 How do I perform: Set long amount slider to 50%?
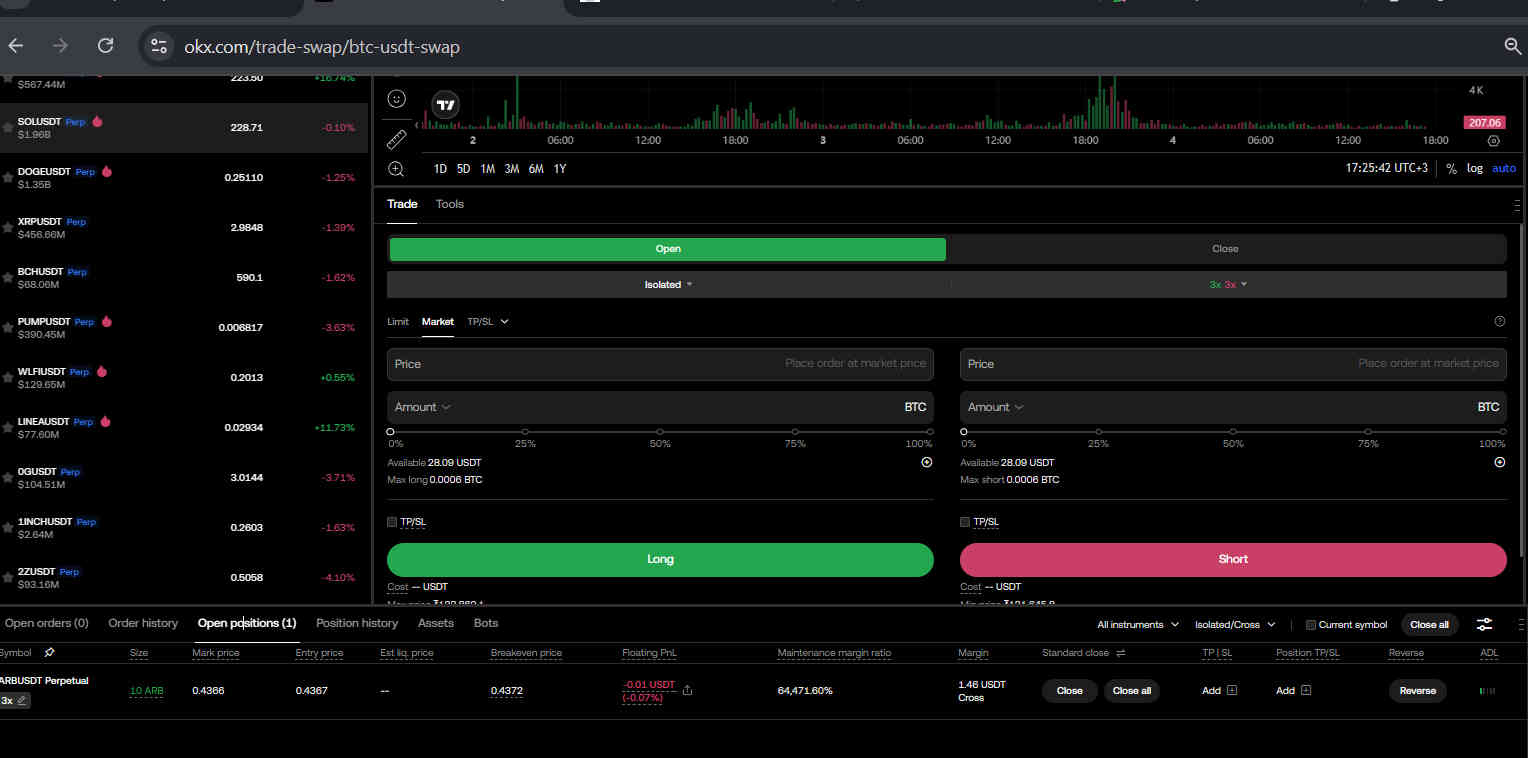click(x=660, y=432)
